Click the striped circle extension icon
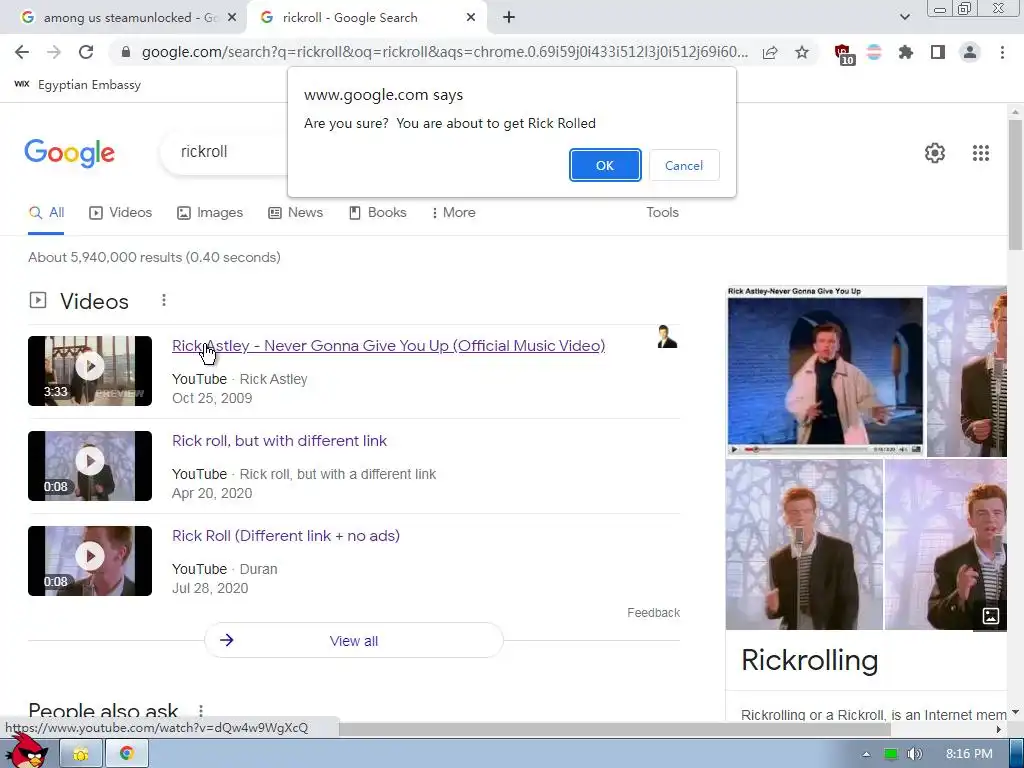Image resolution: width=1024 pixels, height=768 pixels. click(874, 52)
